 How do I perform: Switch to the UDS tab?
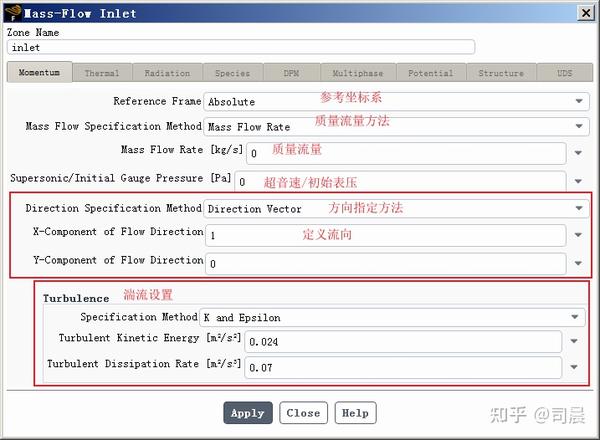(x=564, y=73)
